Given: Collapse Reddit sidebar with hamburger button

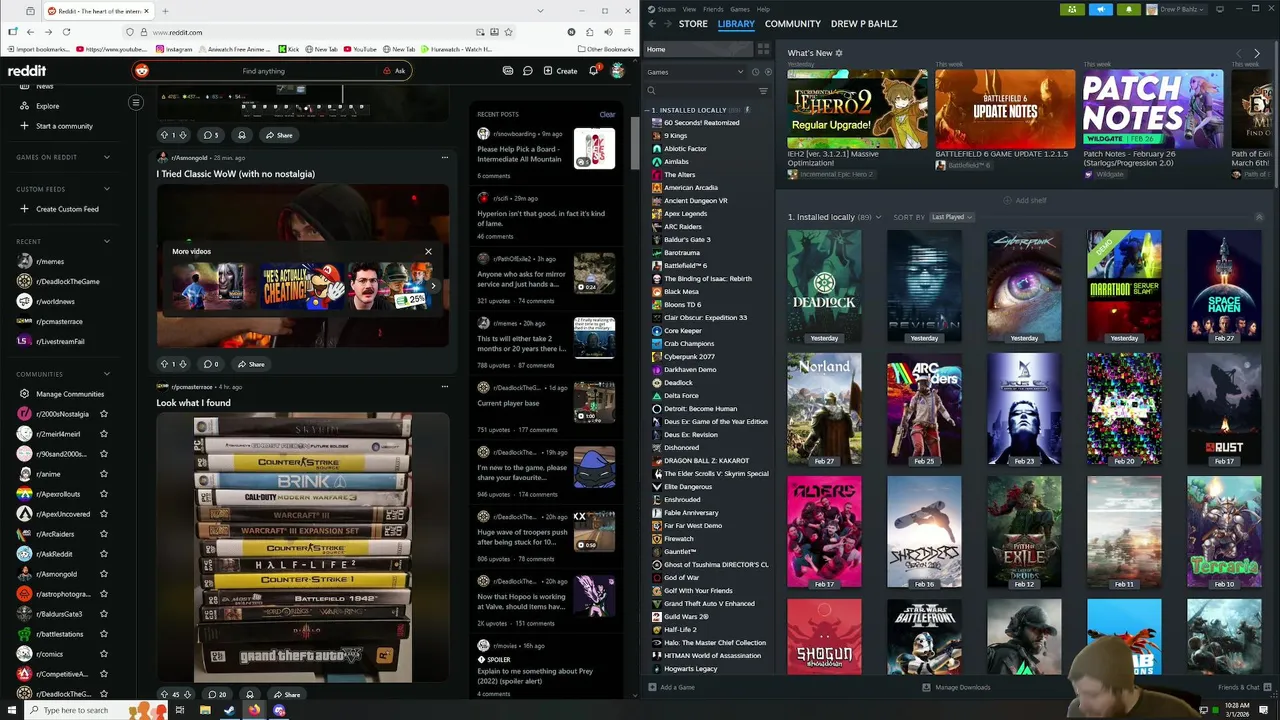Looking at the screenshot, I should pos(136,102).
